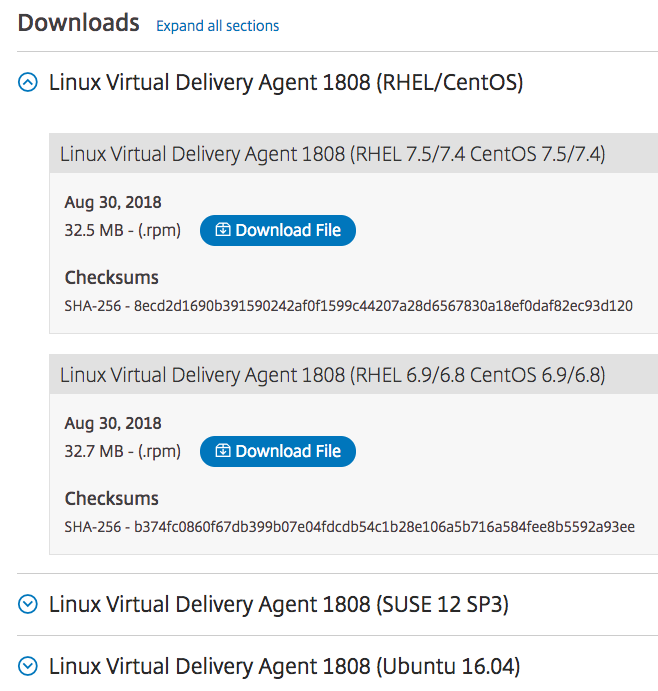Expand the Ubuntu 16.04 section chevron

click(x=28, y=666)
